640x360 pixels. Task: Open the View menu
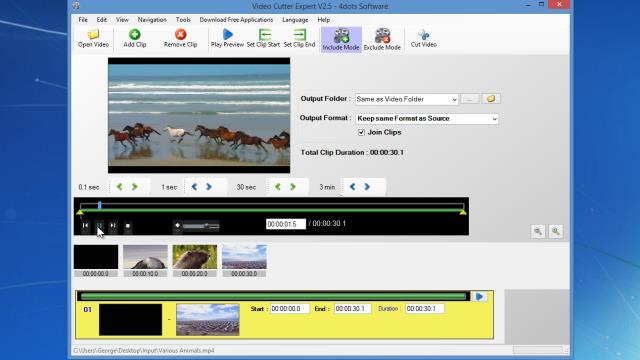coord(122,20)
